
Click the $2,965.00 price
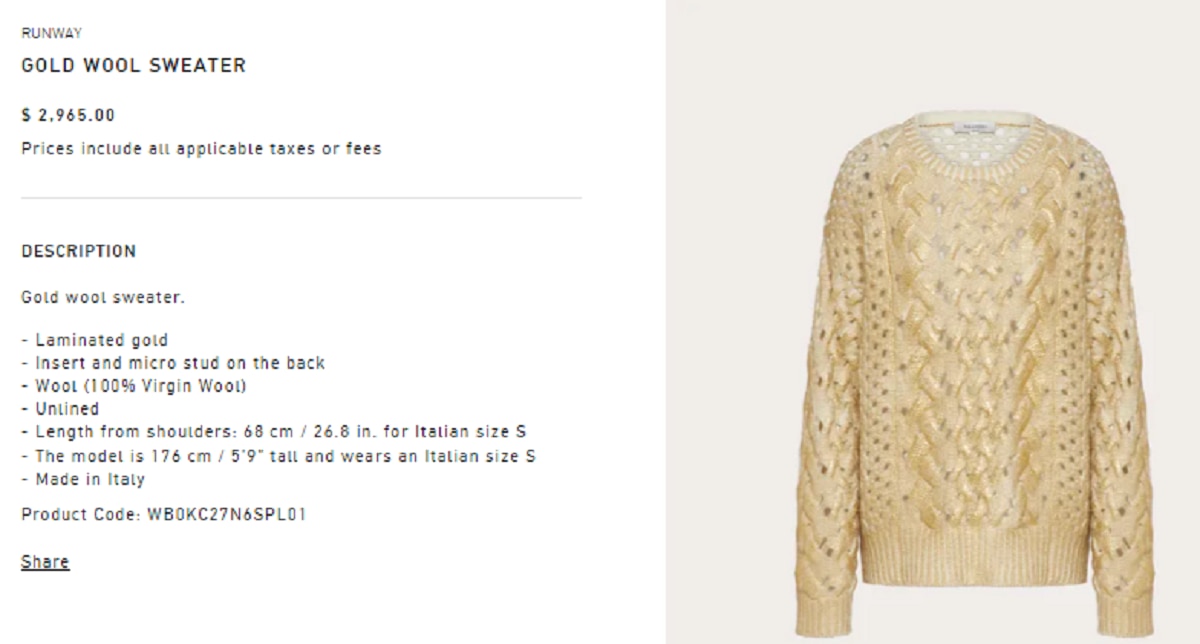(68, 115)
